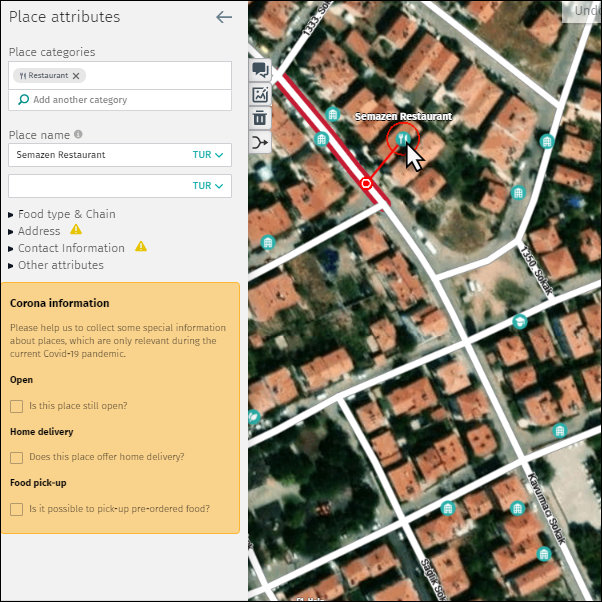Image resolution: width=602 pixels, height=602 pixels.
Task: Select the Semazen Restaurant fork-knife map marker
Action: click(403, 139)
